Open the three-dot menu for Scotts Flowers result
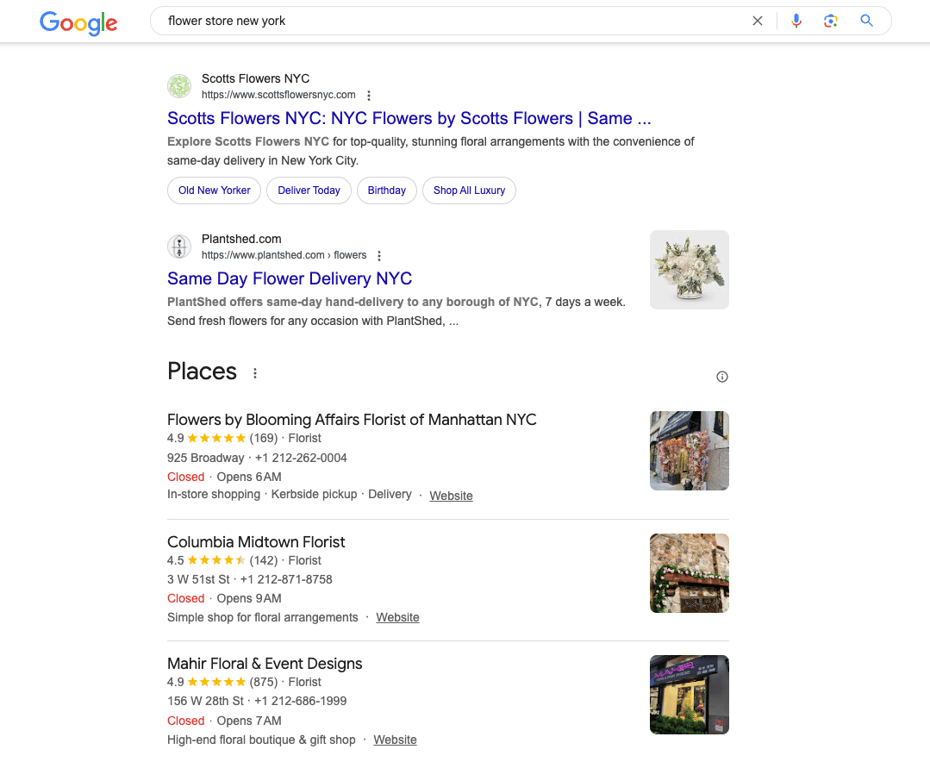930x768 pixels. point(369,95)
